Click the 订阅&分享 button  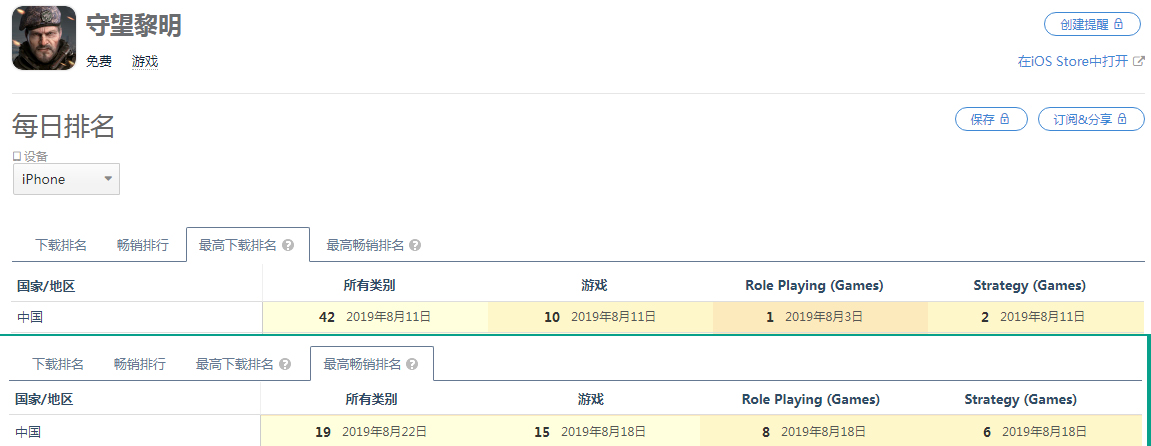[x=1092, y=119]
